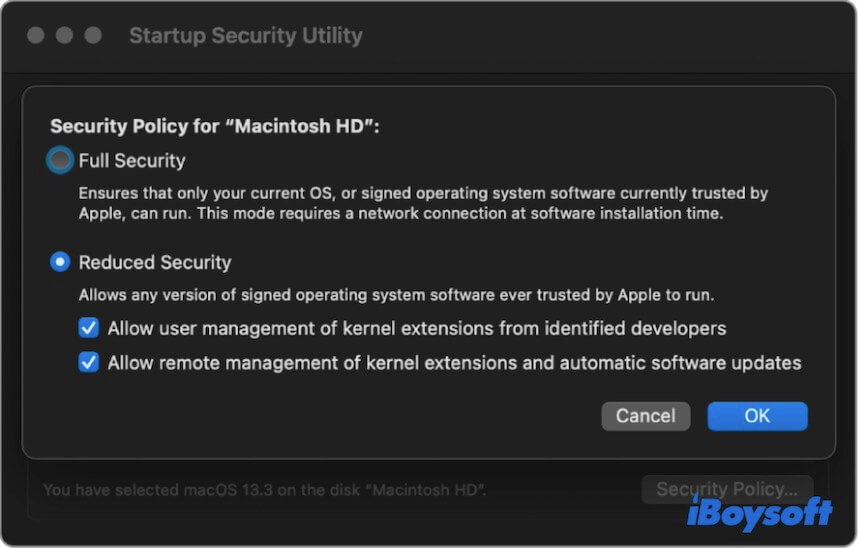Screen dimensions: 859x548
Task: Click the Security Policy for "Macintosh HD" heading
Action: coord(215,127)
